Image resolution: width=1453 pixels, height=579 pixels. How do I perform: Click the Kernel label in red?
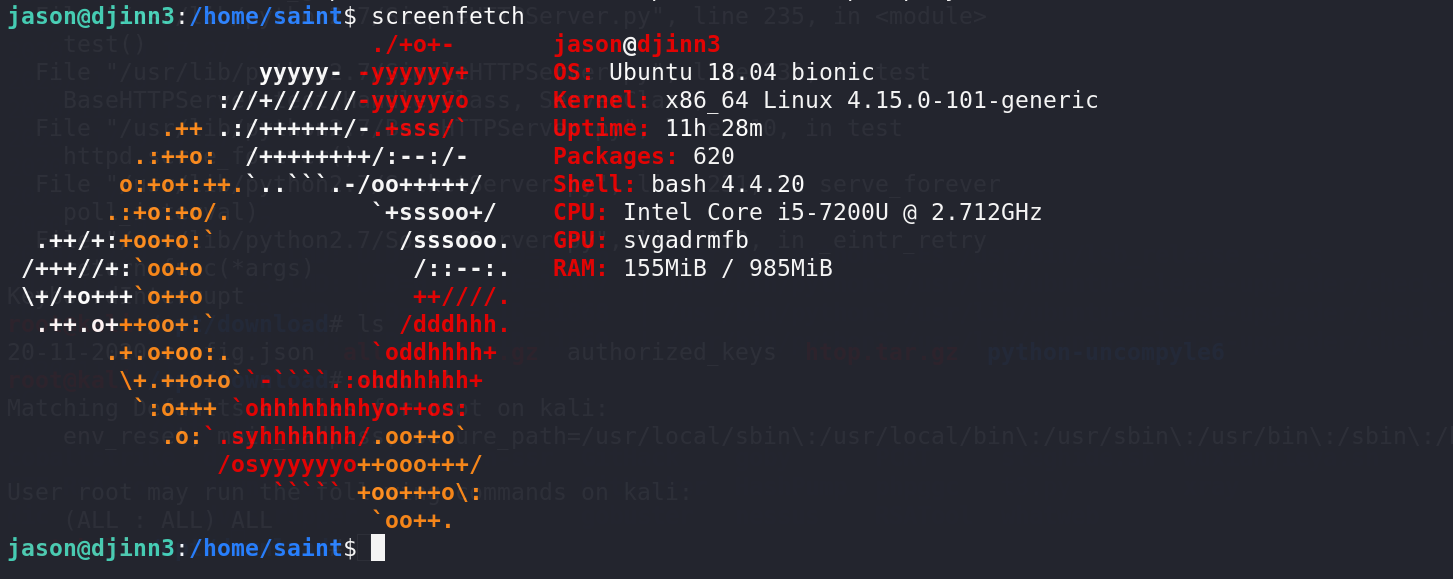tap(602, 100)
